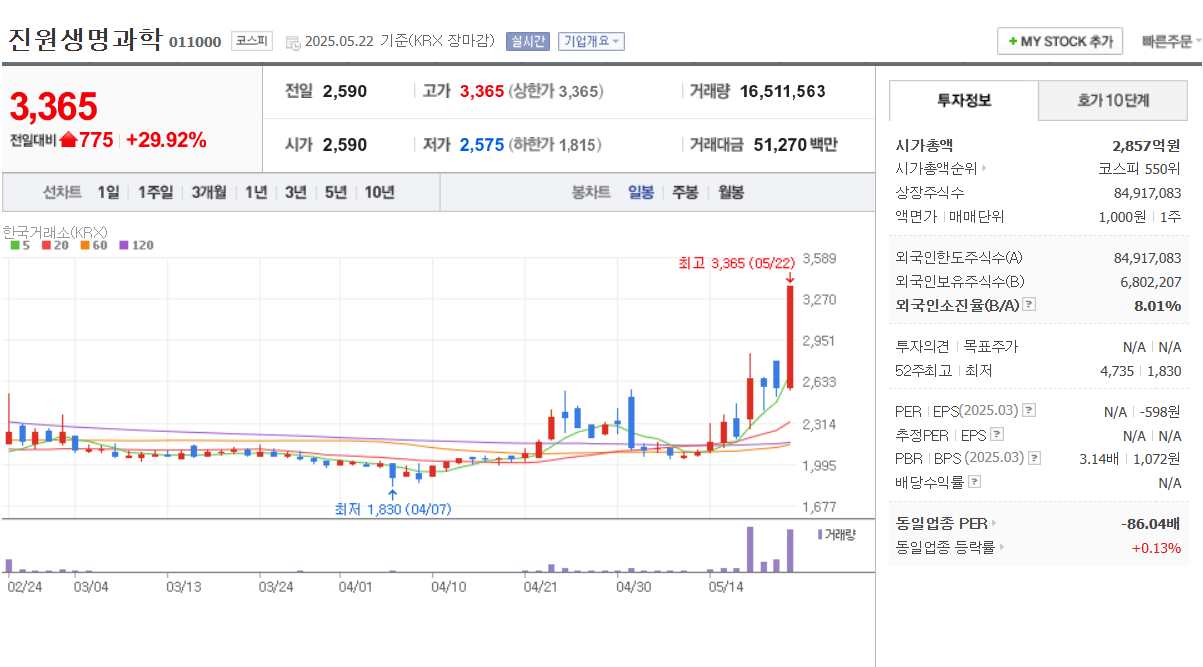This screenshot has width=1203, height=667.
Task: Click the 최저 1,830 (04/07) chart marker
Action: [393, 509]
